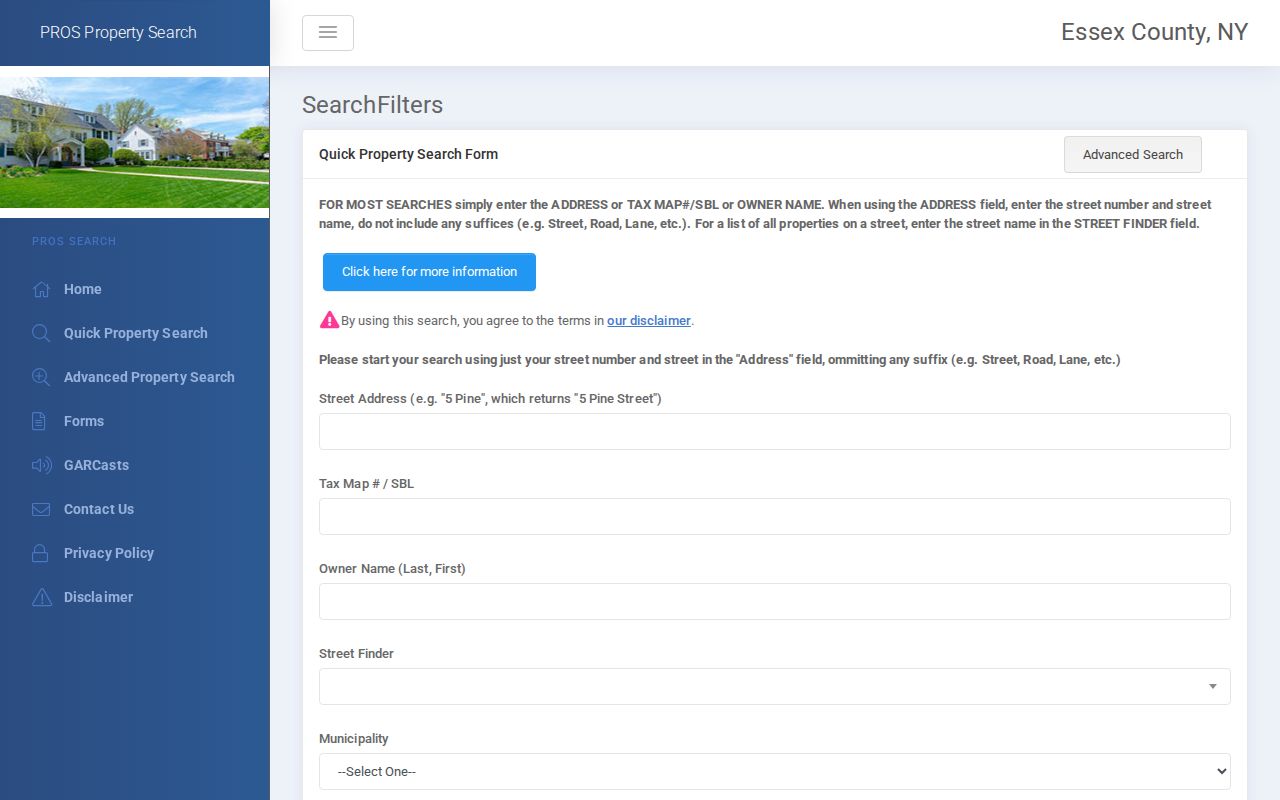Click the Home house icon in sidebar
Viewport: 1280px width, 800px height.
click(41, 289)
